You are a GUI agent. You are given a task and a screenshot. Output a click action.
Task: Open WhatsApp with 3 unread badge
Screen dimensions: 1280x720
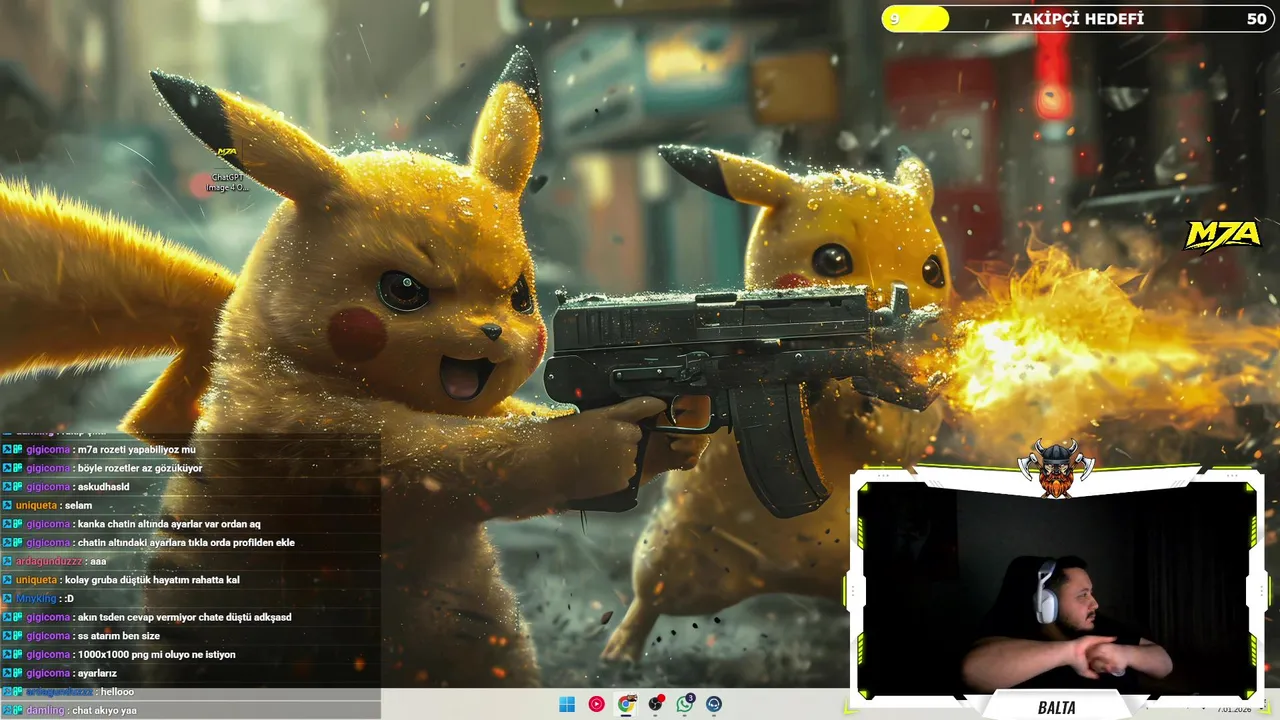point(685,704)
